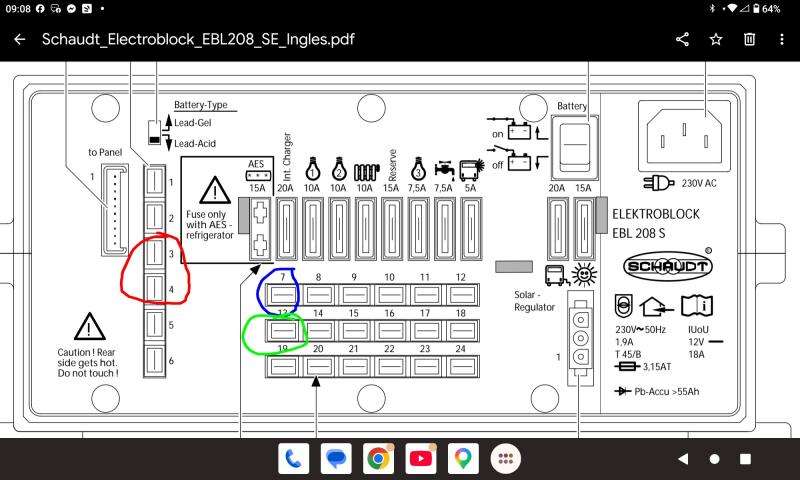This screenshot has width=800, height=480.
Task: Open the app drawer grid icon
Action: tap(505, 459)
